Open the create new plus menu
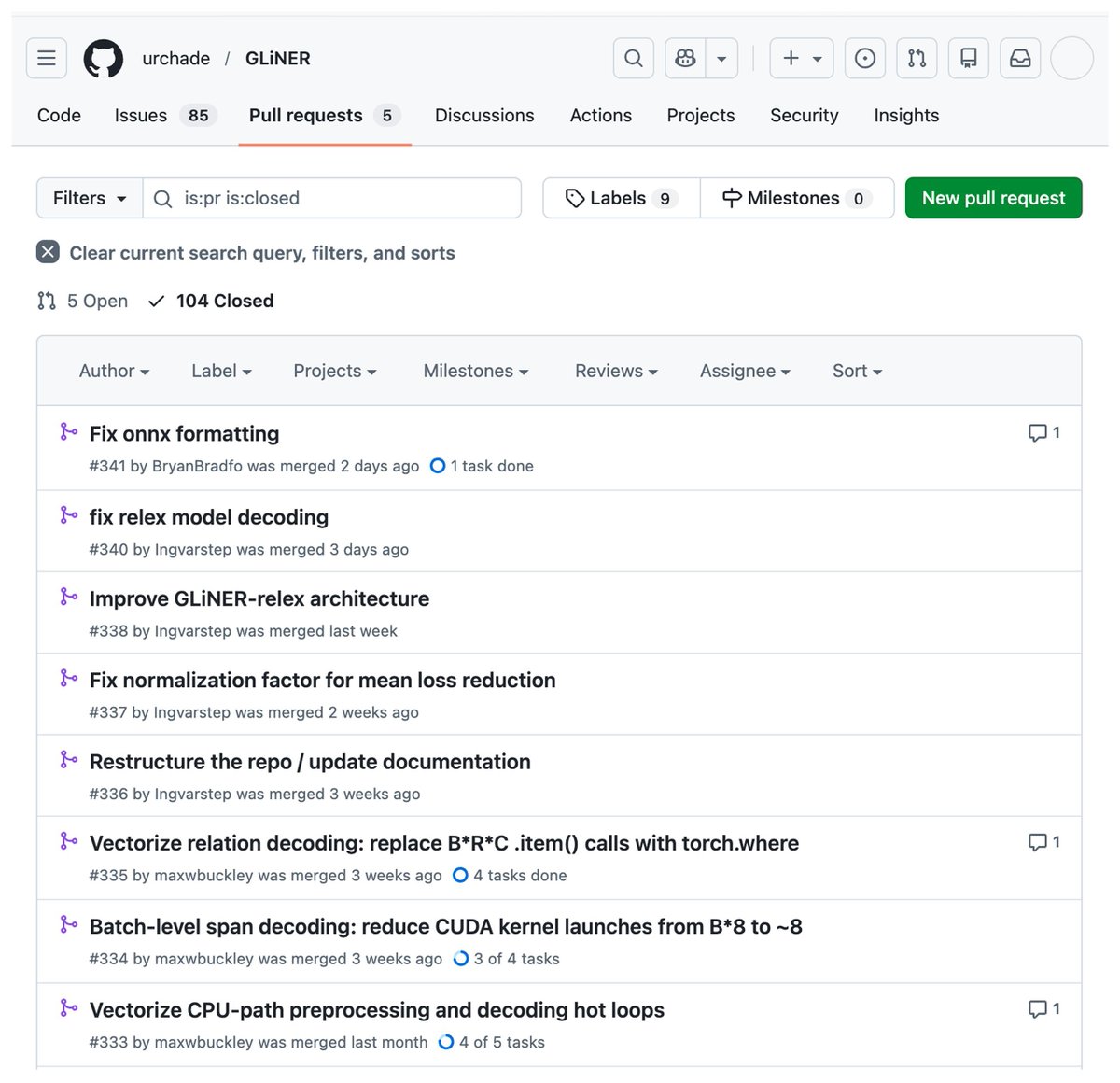Viewport: 1120px width, 1083px height. (802, 58)
